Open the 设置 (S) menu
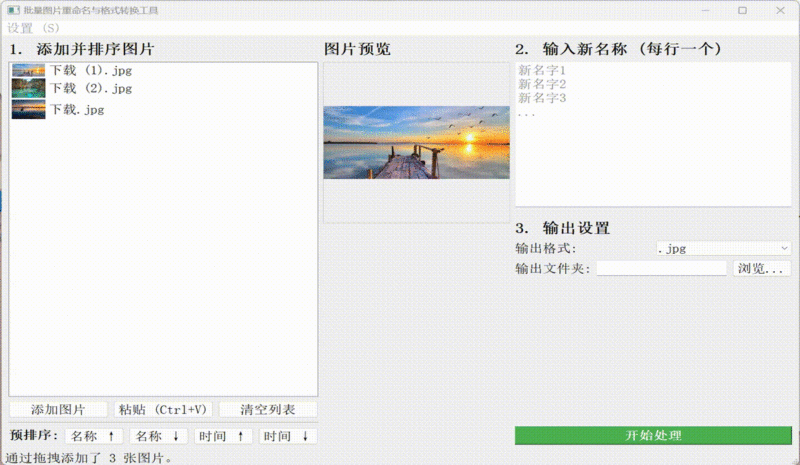This screenshot has width=800, height=465. click(33, 28)
